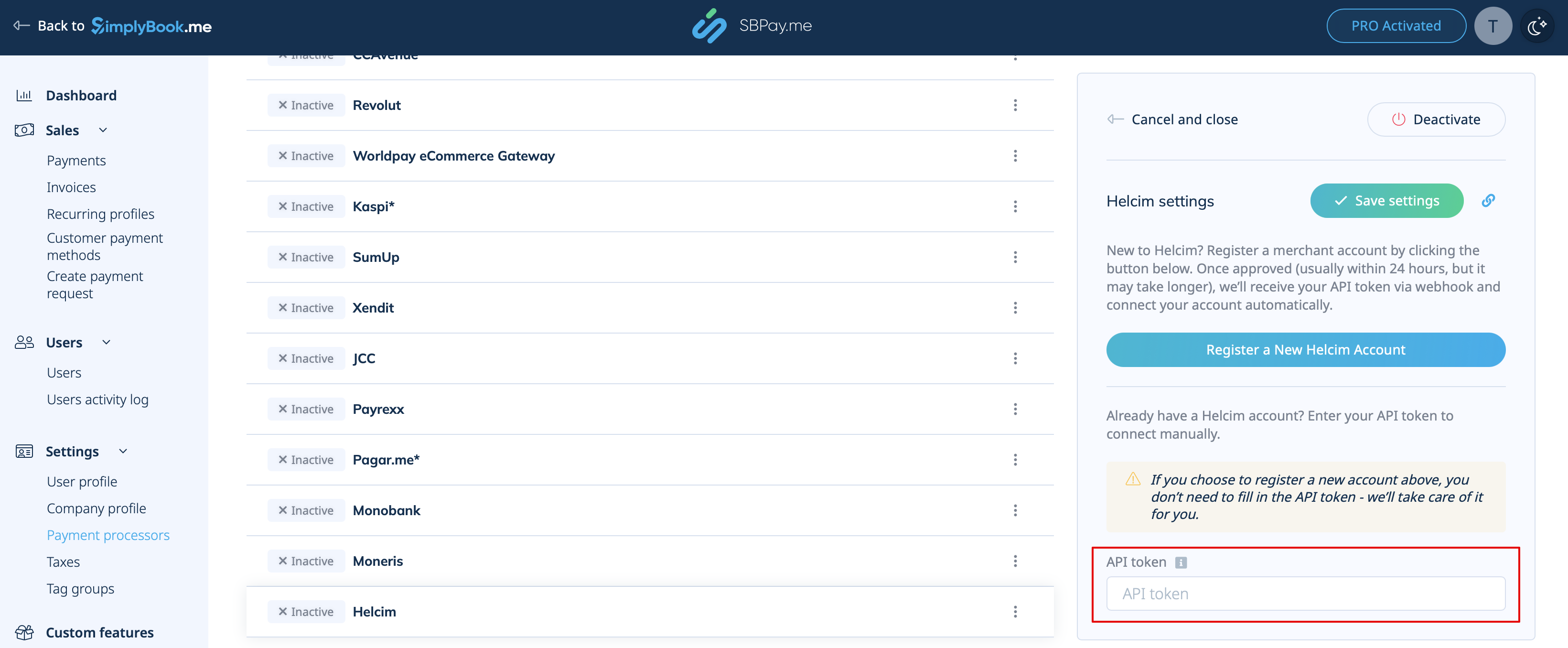1568x648 pixels.
Task: Copy link icon next to Save settings
Action: pos(1488,200)
